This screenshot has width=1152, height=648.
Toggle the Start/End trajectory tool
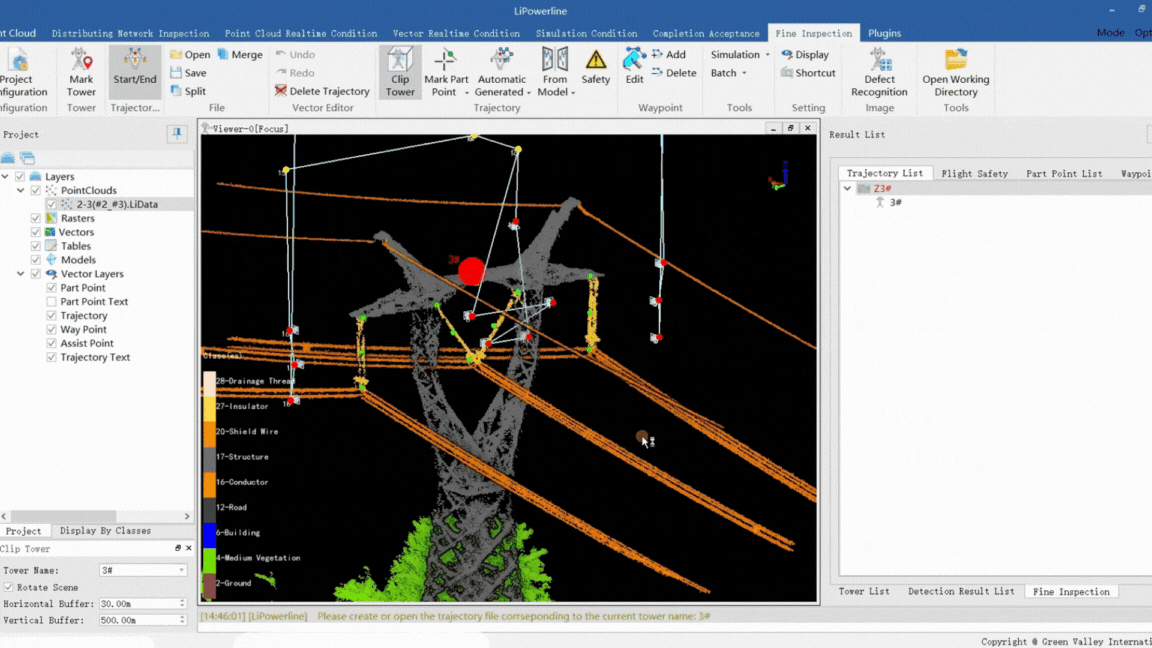pos(134,72)
